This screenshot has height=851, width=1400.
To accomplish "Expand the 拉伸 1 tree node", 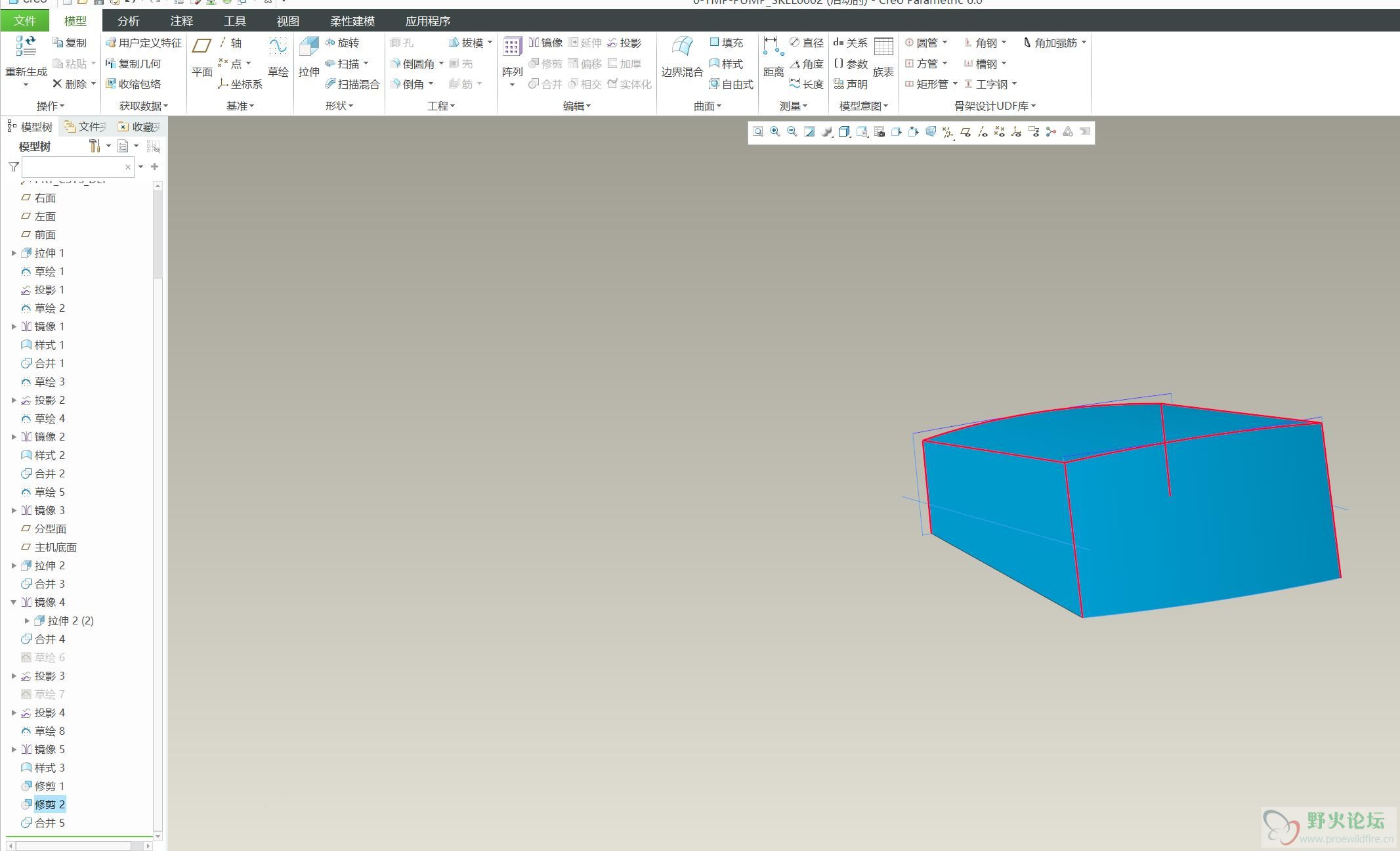I will [x=14, y=253].
